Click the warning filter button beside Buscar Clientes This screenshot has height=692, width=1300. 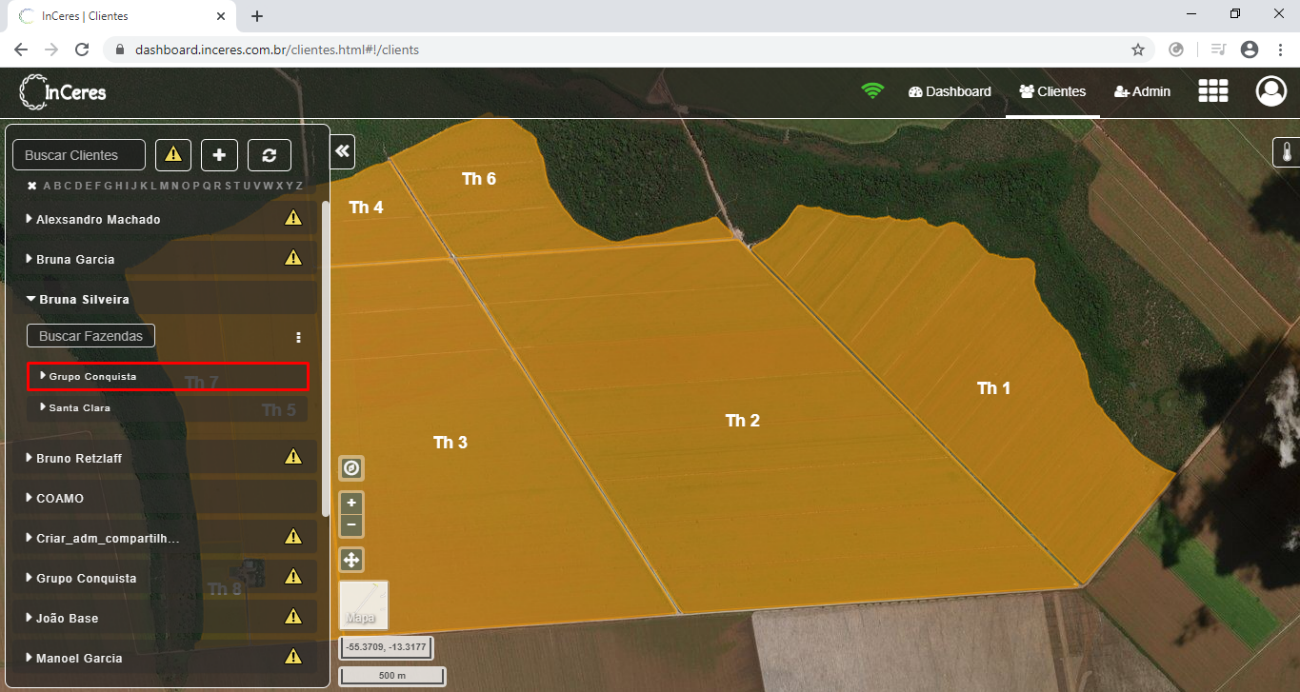173,155
